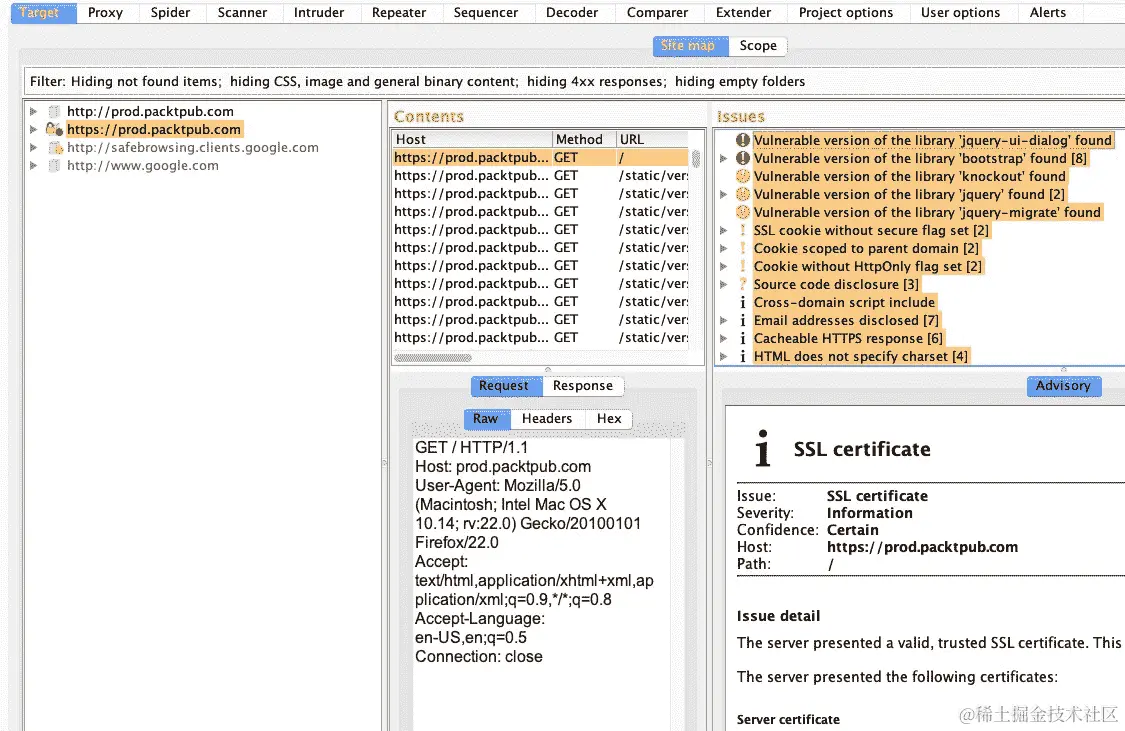Expand Source code disclosure [3] group
The image size is (1125, 731).
pos(723,284)
